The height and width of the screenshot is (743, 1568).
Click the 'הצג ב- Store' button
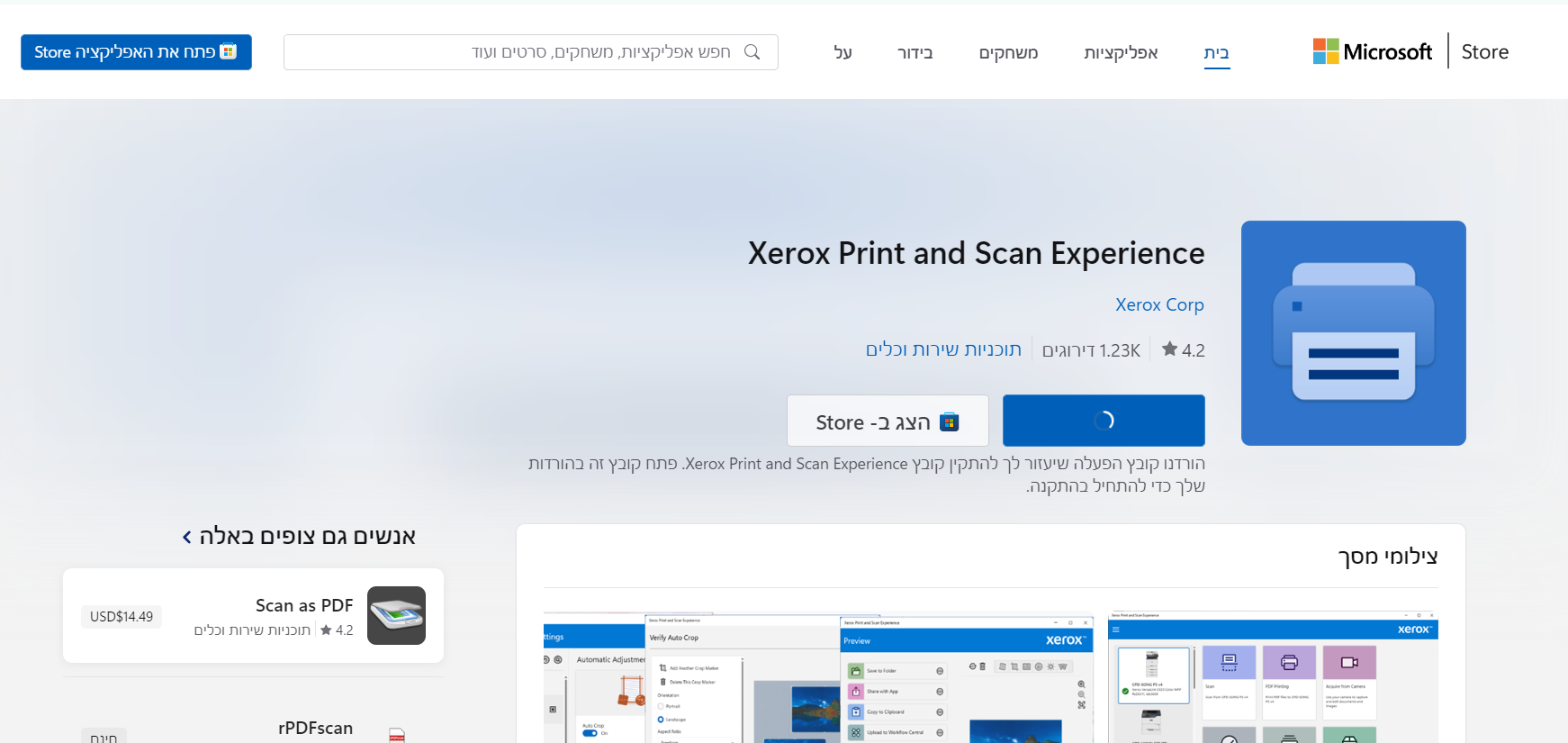888,421
